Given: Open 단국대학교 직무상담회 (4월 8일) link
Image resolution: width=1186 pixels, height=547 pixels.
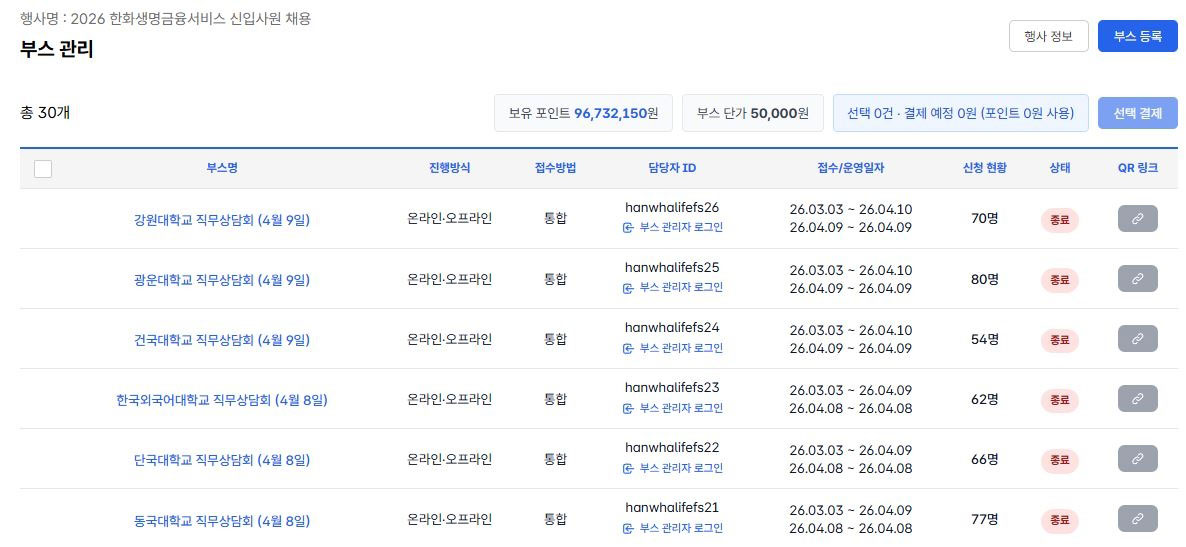Looking at the screenshot, I should coord(222,460).
